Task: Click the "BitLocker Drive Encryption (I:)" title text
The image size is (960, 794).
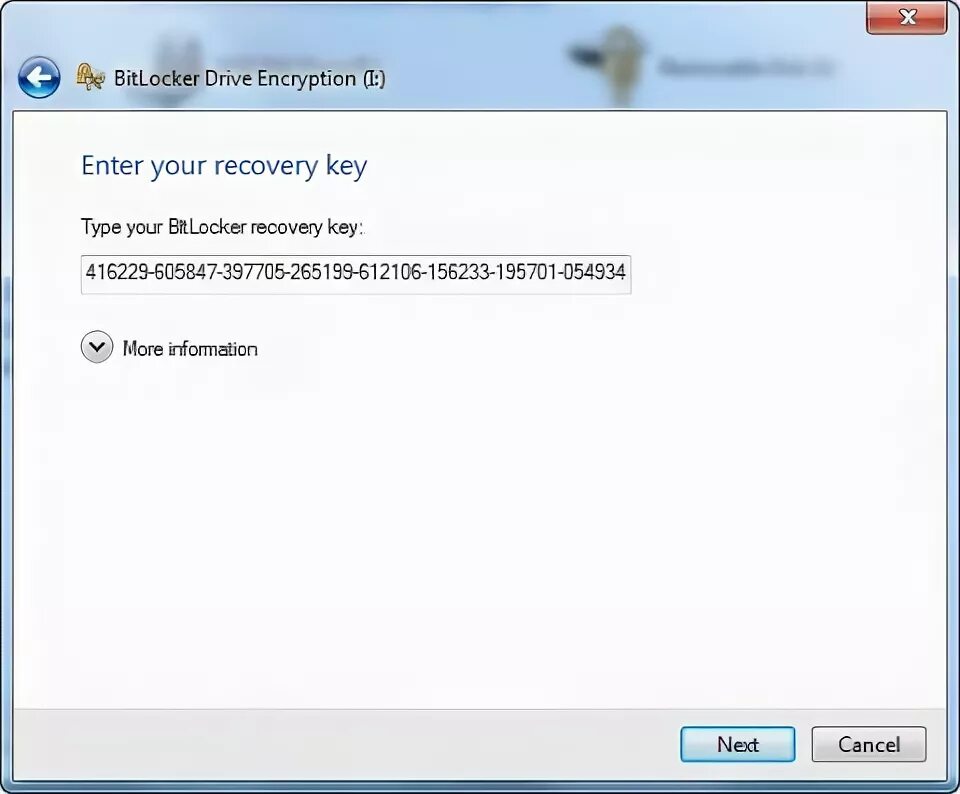Action: click(x=249, y=78)
